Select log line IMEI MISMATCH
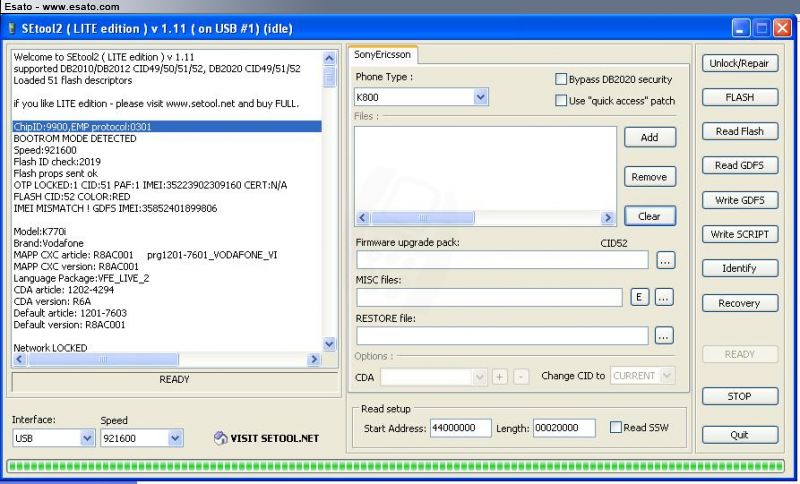Image resolution: width=800 pixels, height=484 pixels. pos(115,208)
